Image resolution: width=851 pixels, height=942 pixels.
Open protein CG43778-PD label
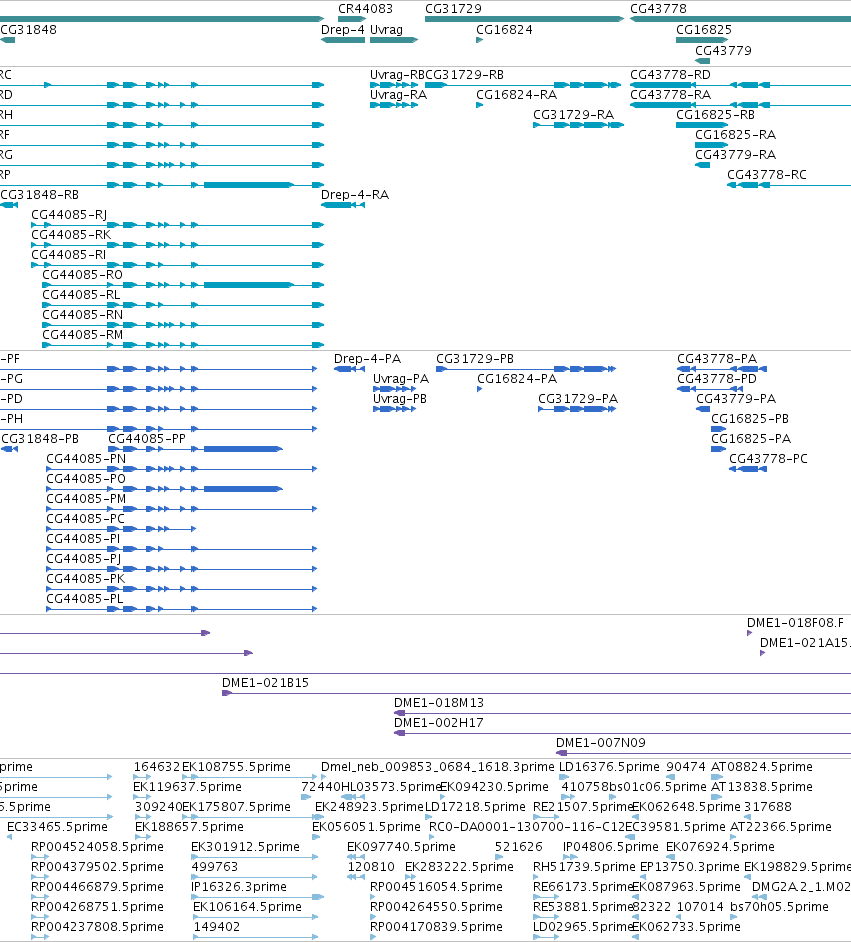pos(717,379)
